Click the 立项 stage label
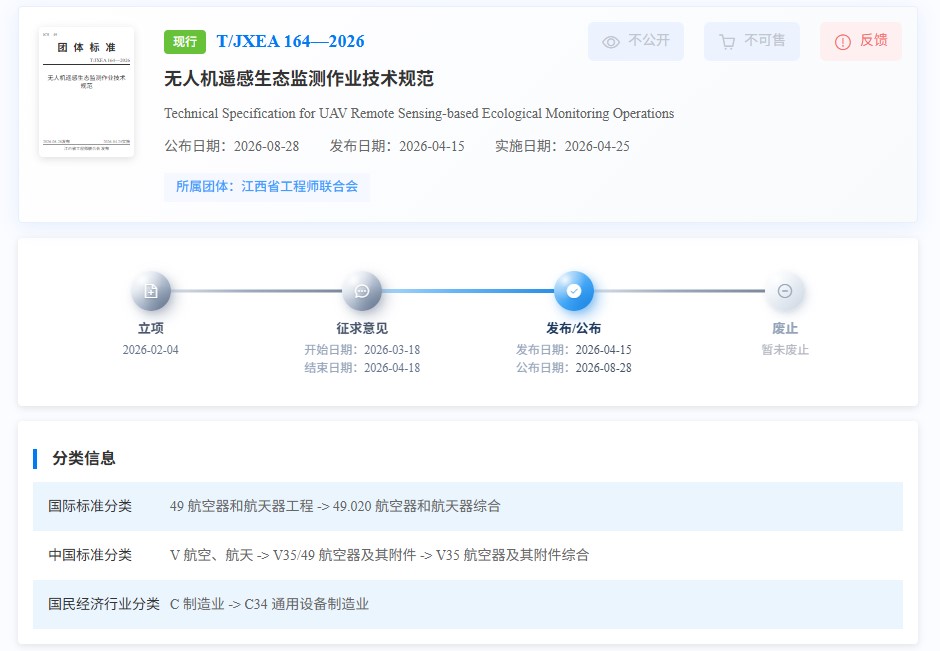The height and width of the screenshot is (651, 940). [x=150, y=328]
